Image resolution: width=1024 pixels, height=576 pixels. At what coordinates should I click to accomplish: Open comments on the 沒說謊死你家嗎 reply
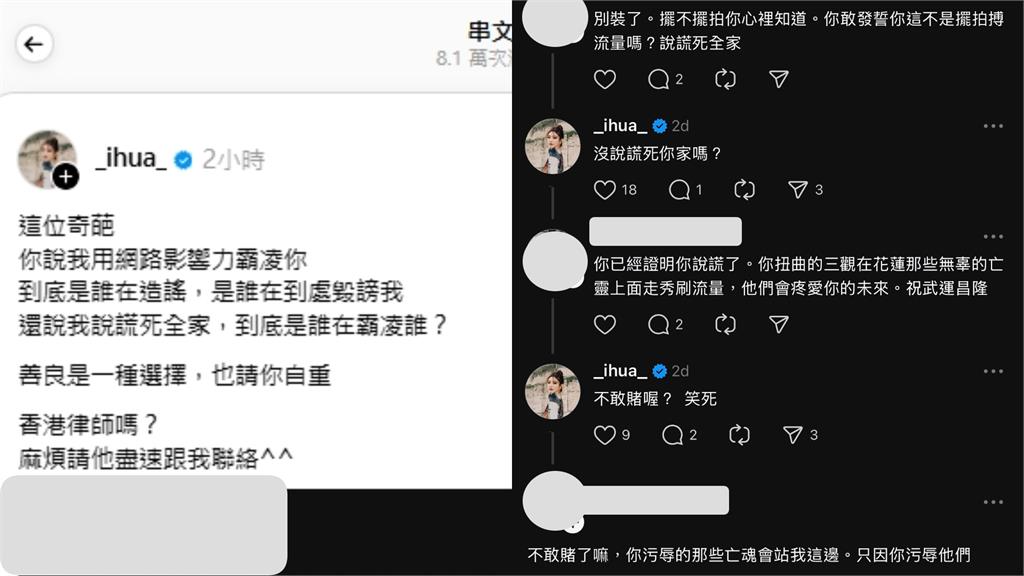[x=679, y=189]
